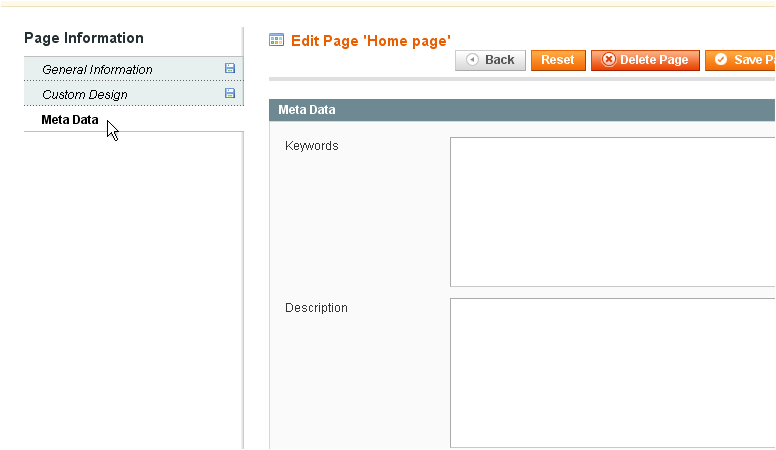Click the Keywords field label

pyautogui.click(x=312, y=146)
